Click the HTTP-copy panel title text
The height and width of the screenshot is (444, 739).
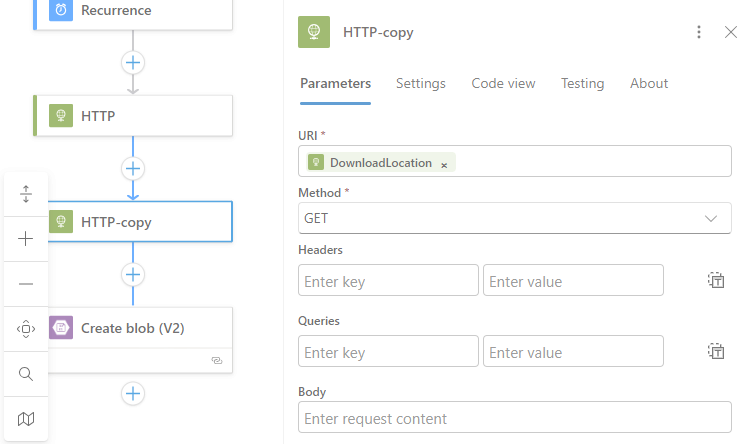point(378,32)
